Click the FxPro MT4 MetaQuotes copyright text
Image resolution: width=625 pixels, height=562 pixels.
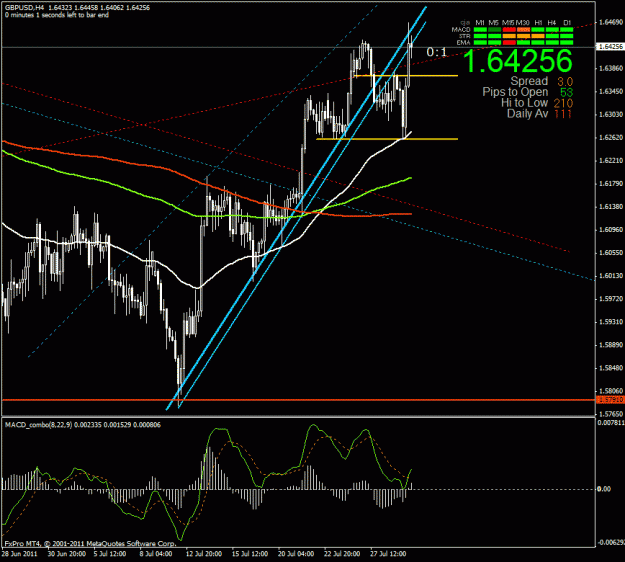click(90, 544)
